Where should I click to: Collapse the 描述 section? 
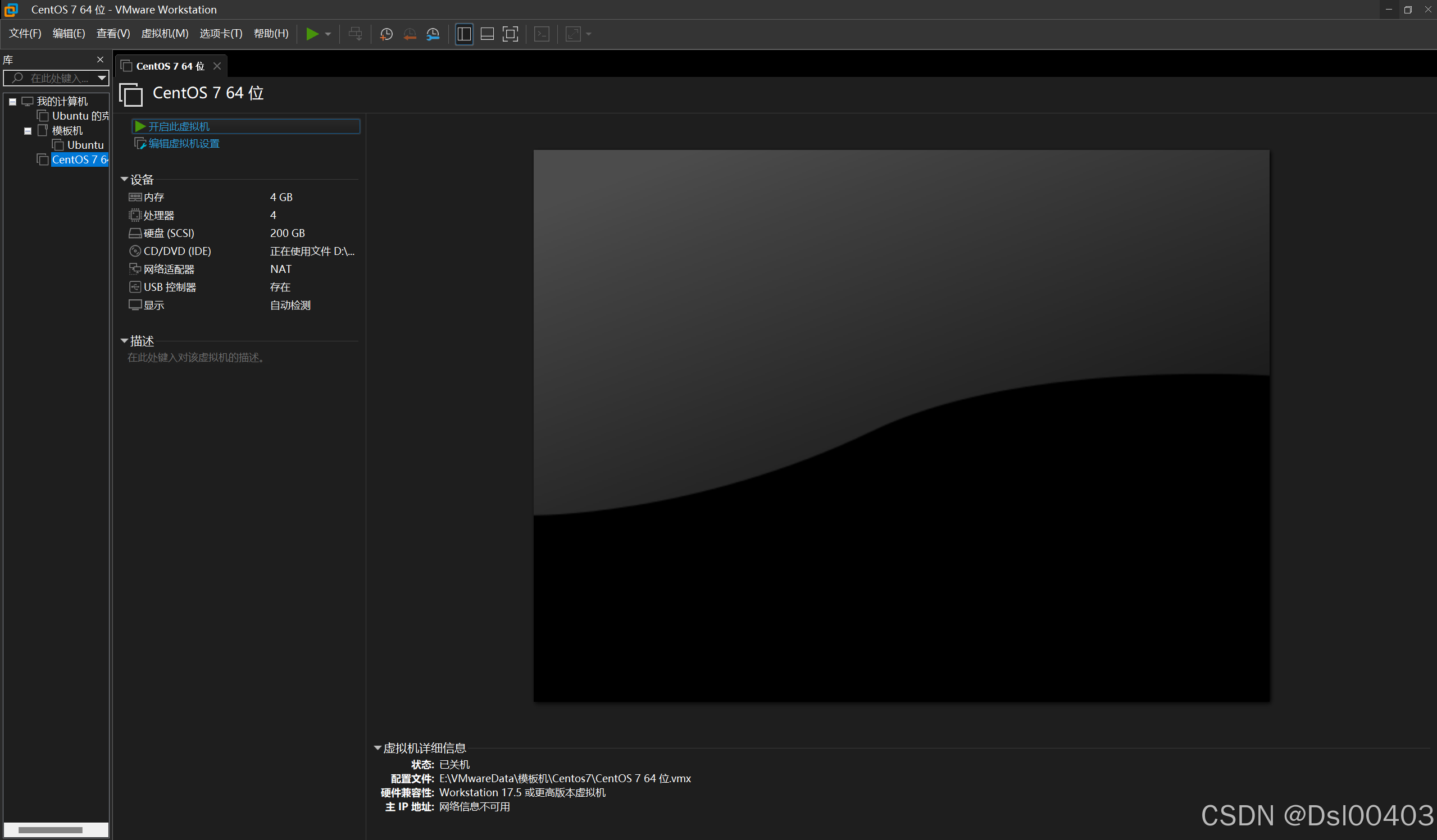tap(124, 341)
